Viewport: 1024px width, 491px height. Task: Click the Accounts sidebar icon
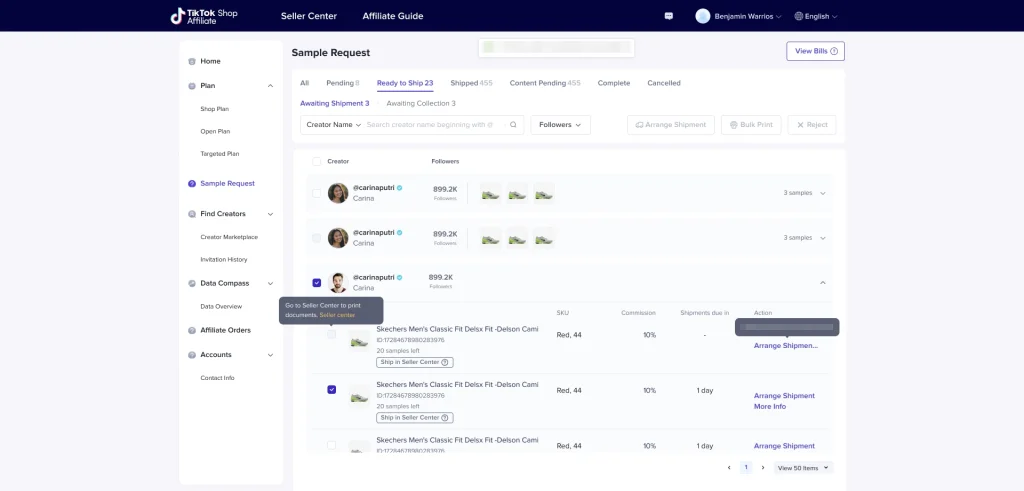point(192,355)
